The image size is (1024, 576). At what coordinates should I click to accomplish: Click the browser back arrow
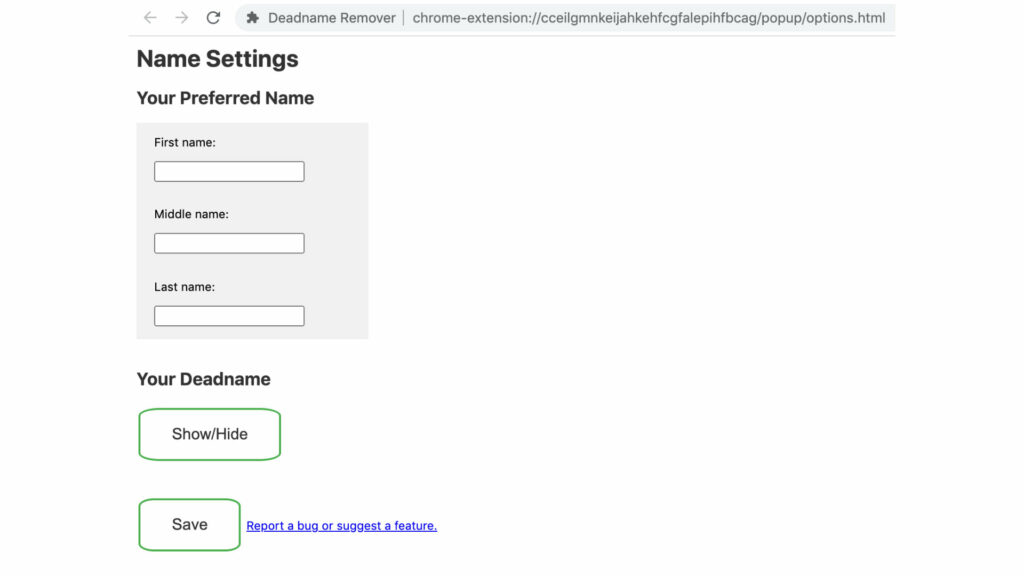[x=150, y=18]
